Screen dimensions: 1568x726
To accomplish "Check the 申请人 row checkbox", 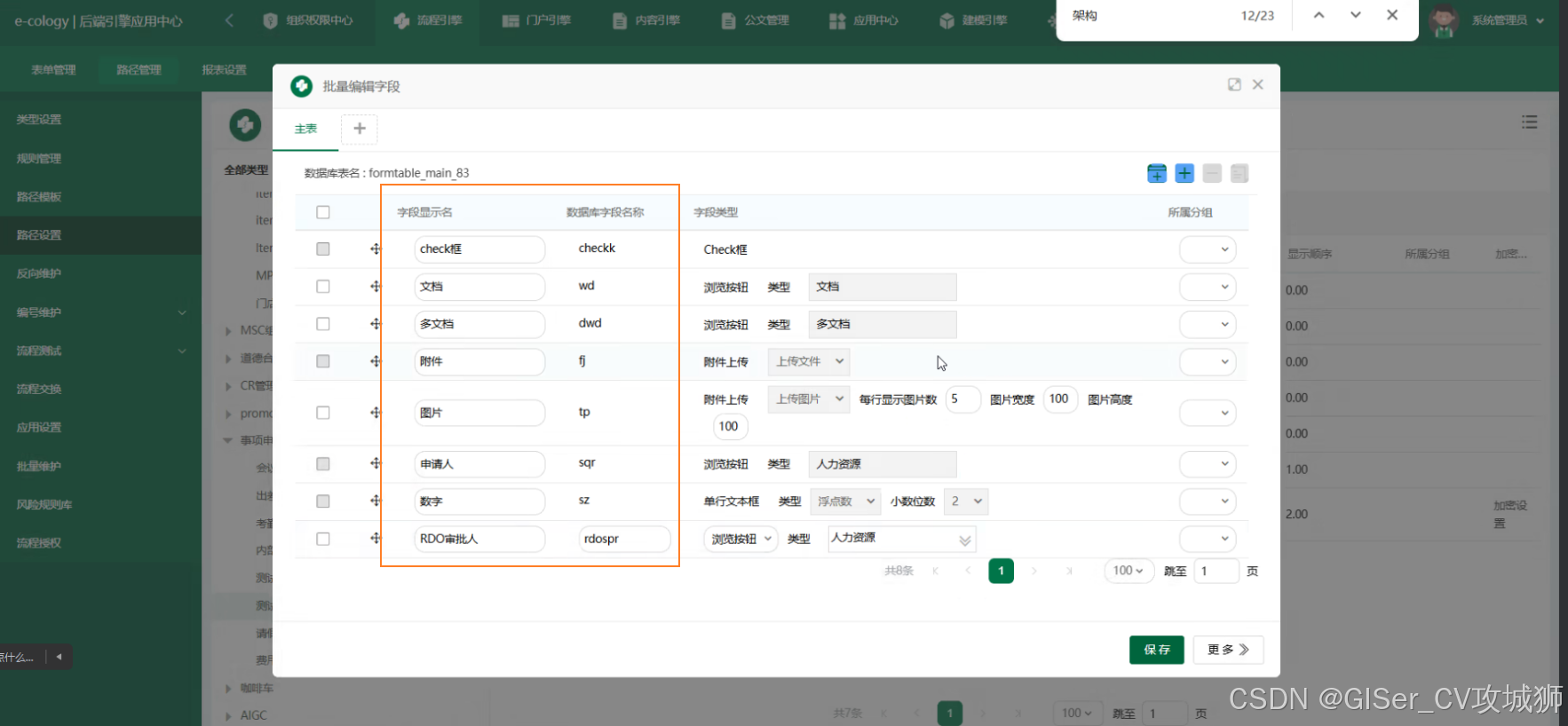I will click(323, 464).
